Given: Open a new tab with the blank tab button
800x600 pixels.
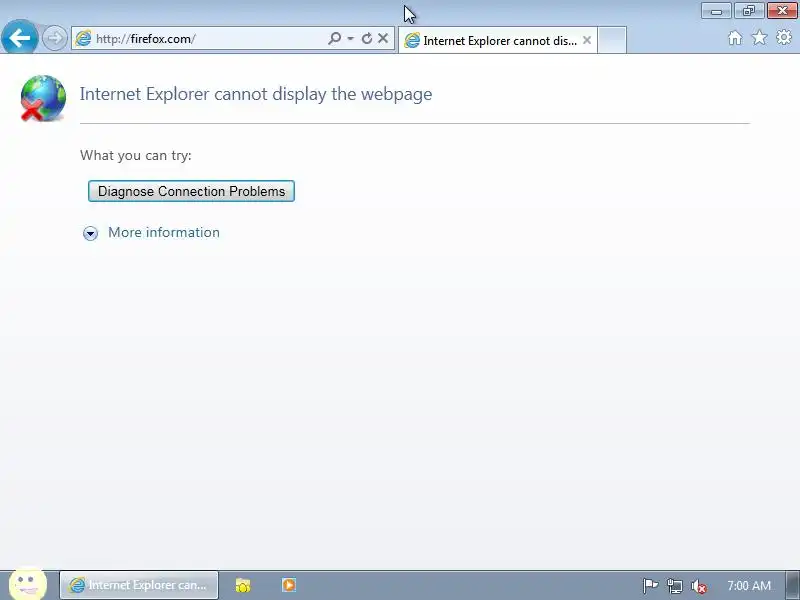Looking at the screenshot, I should (612, 40).
